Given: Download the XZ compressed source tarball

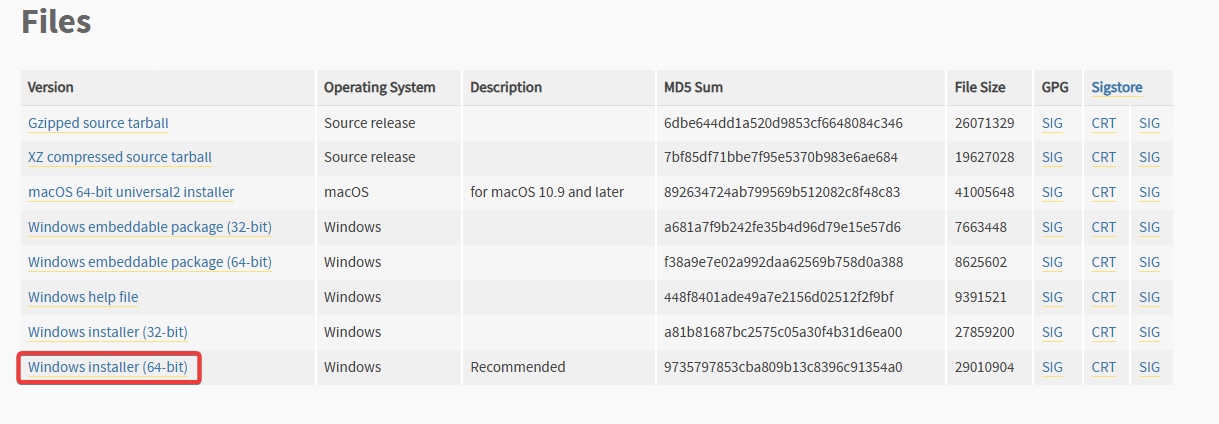Looking at the screenshot, I should click(120, 157).
